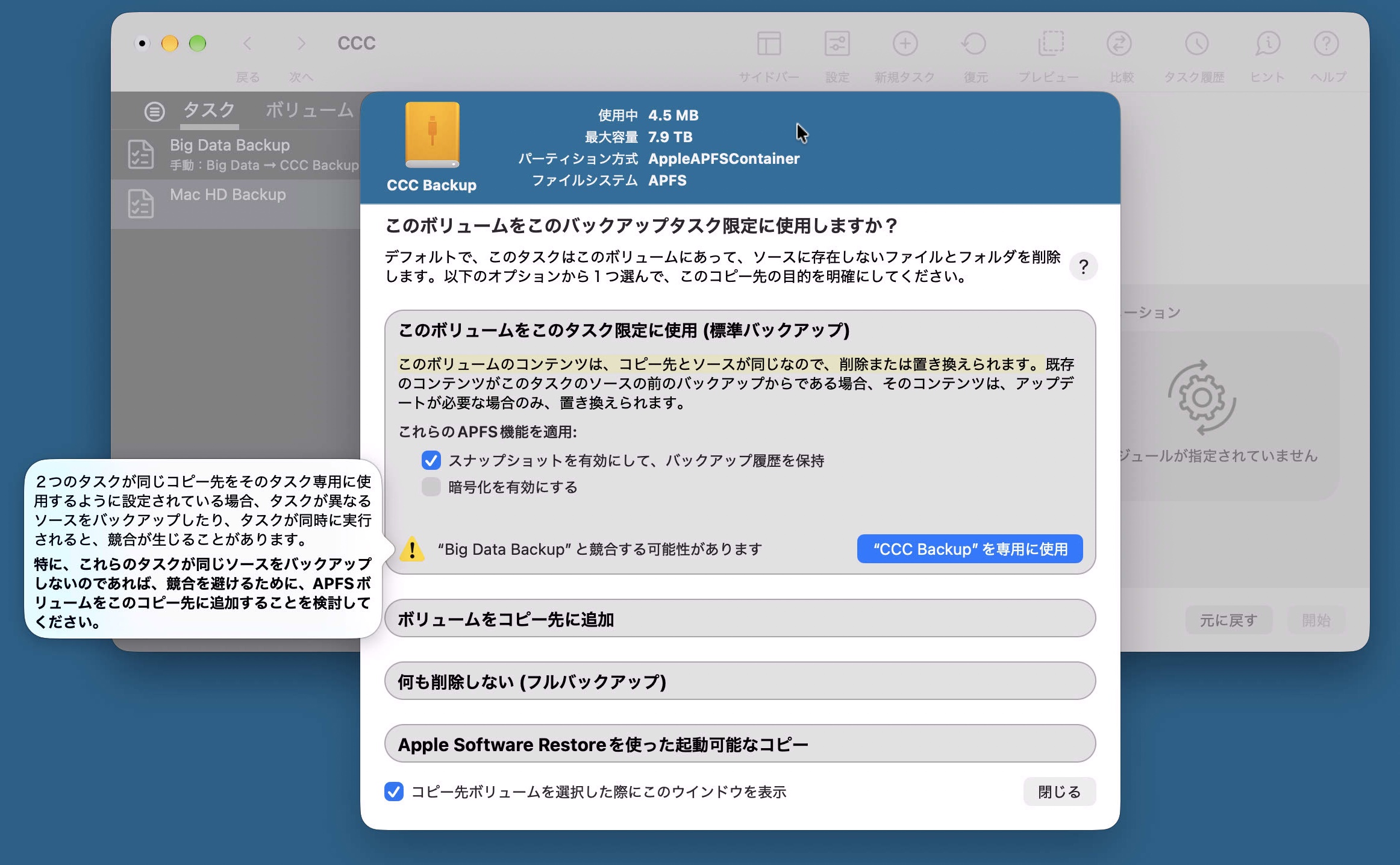Select the Big Data Backup task row
Viewport: 1400px width, 865px height.
click(x=236, y=154)
